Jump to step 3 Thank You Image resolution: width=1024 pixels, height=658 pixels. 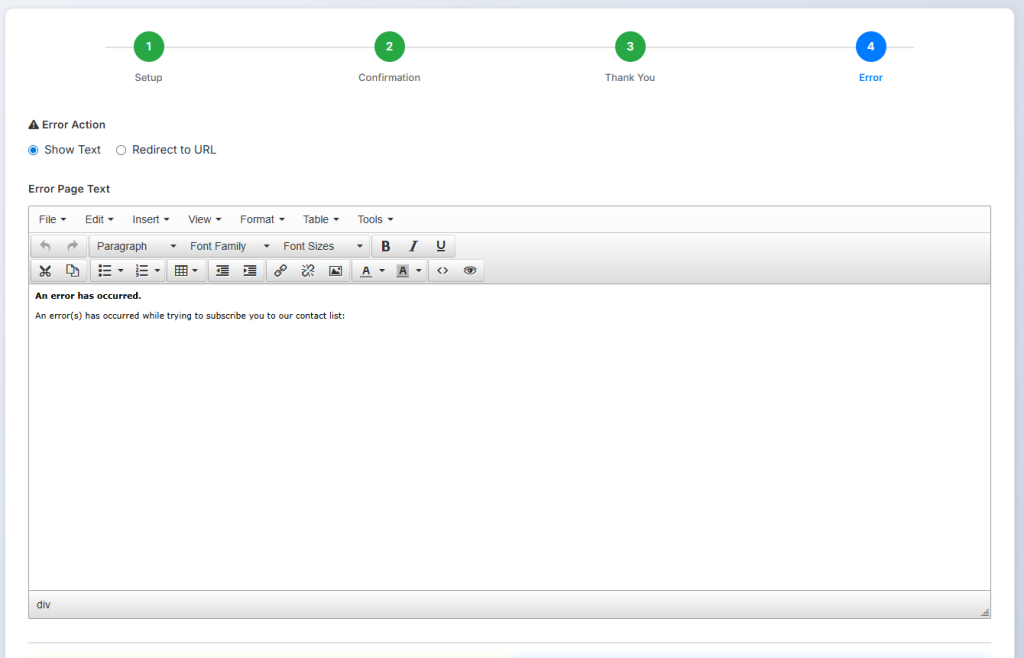click(630, 47)
